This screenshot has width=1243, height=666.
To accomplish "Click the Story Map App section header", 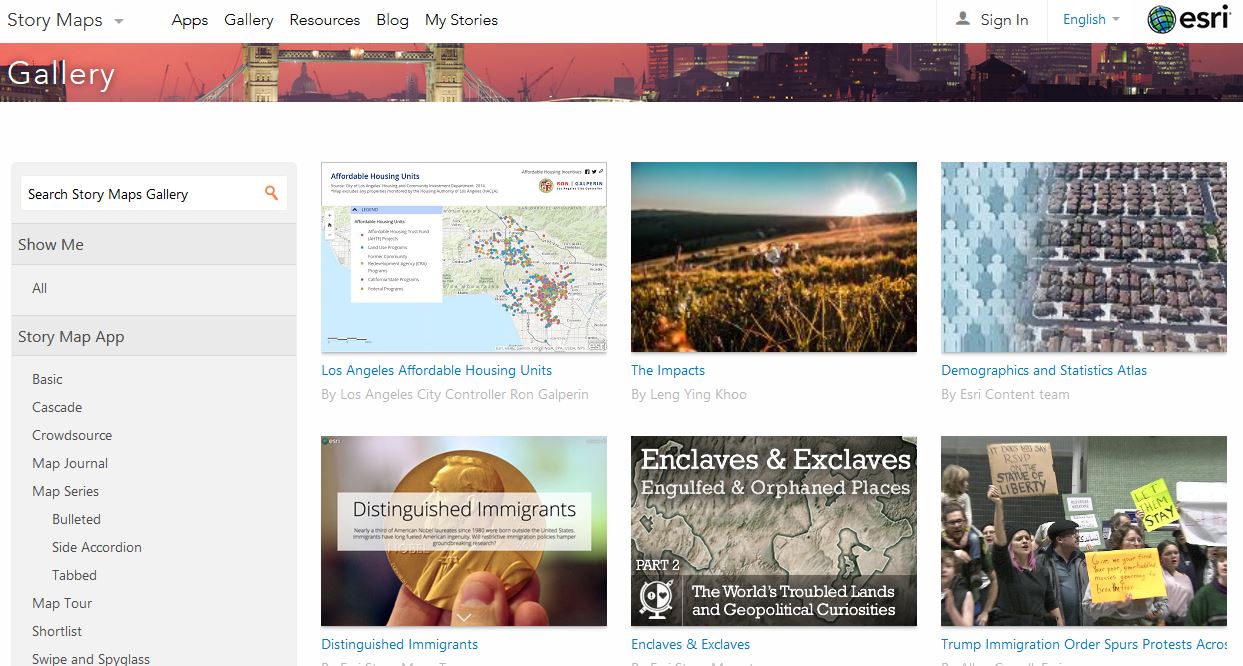I will pos(154,336).
